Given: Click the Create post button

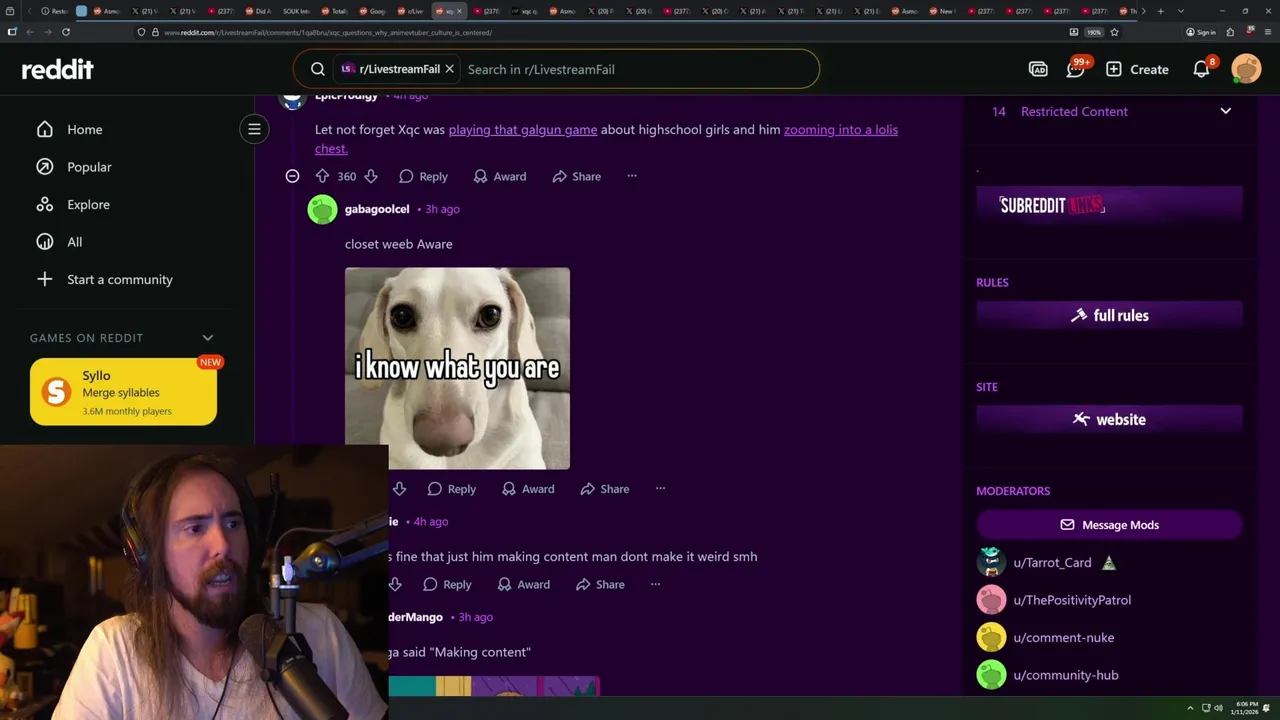Looking at the screenshot, I should click(x=1137, y=69).
